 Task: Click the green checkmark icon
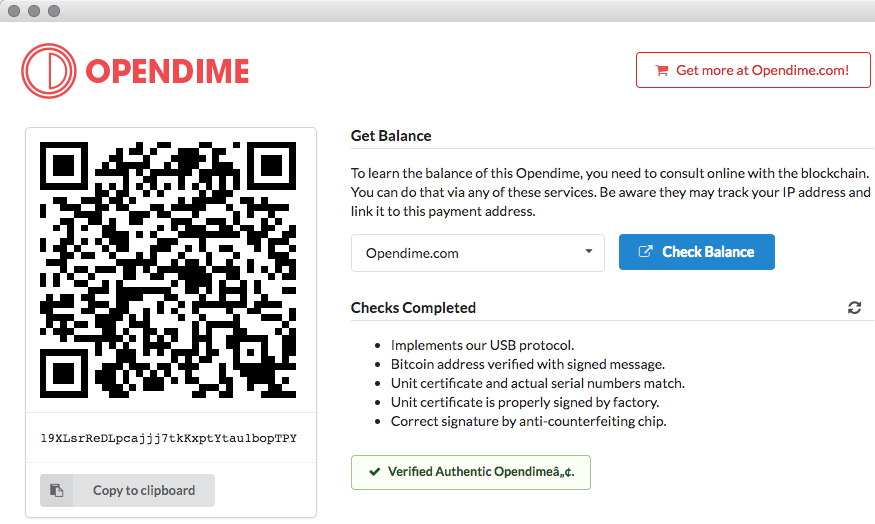(375, 472)
